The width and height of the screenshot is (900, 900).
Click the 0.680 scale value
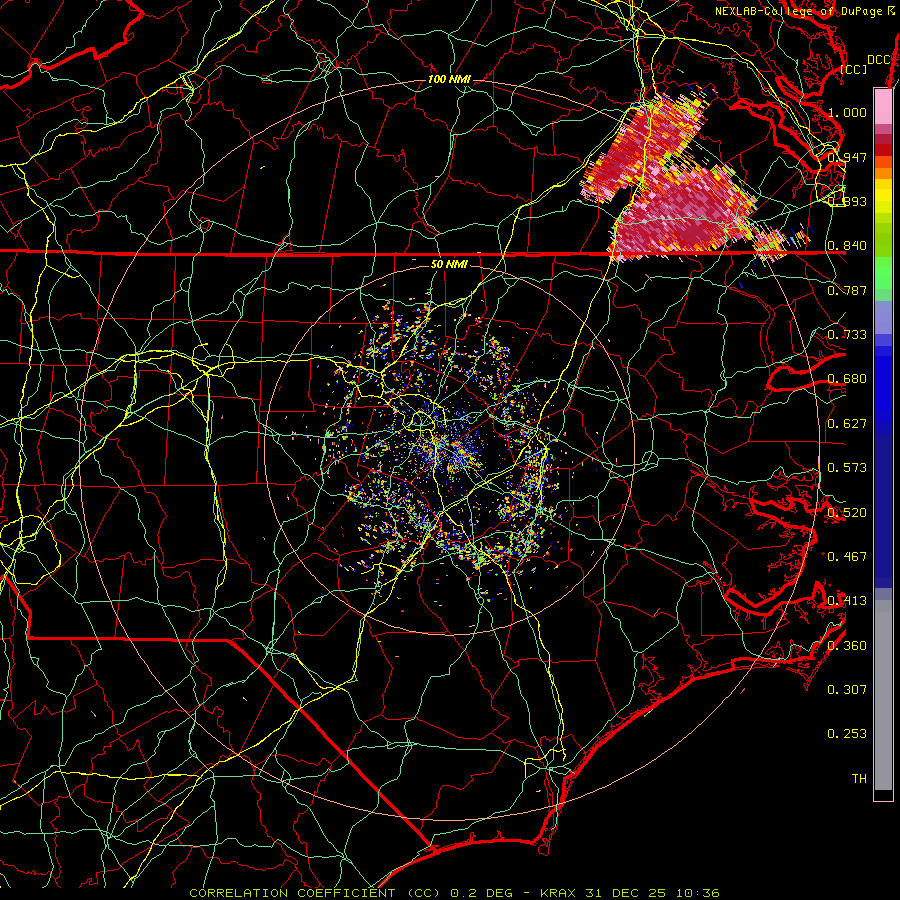(847, 379)
